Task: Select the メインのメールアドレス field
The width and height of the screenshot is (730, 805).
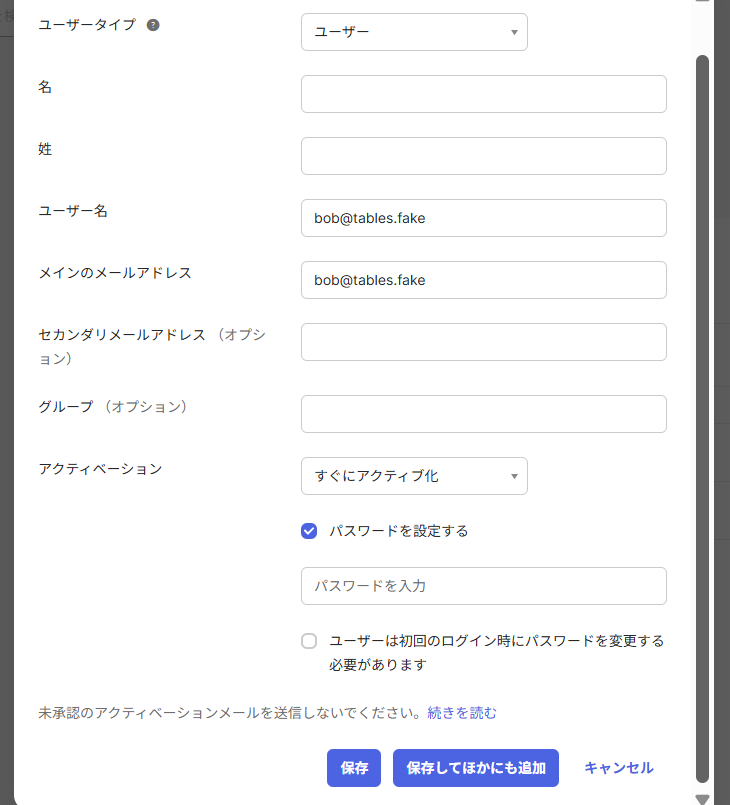Action: (x=483, y=280)
